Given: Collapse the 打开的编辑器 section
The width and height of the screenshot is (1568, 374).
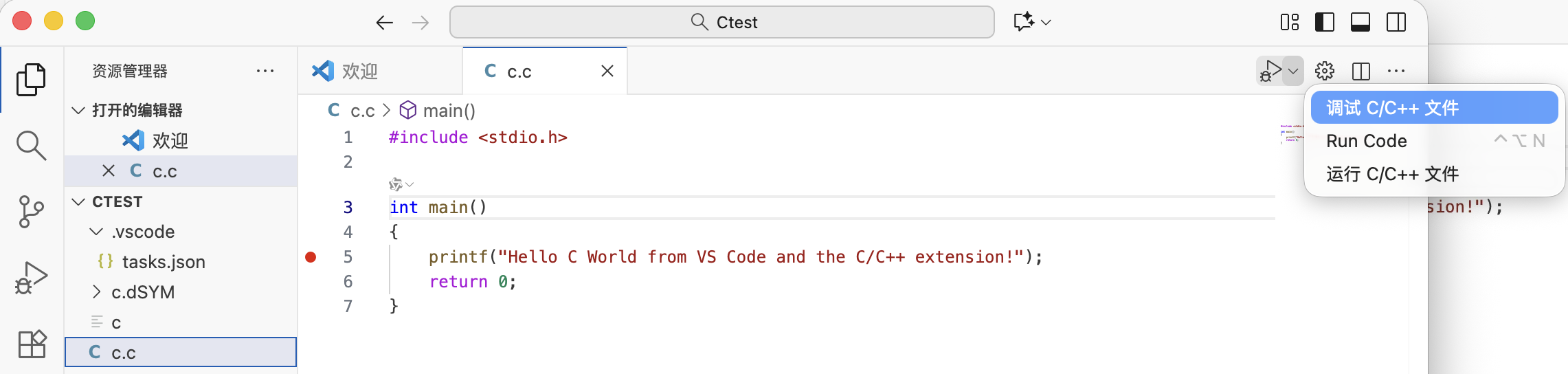Looking at the screenshot, I should click(79, 110).
